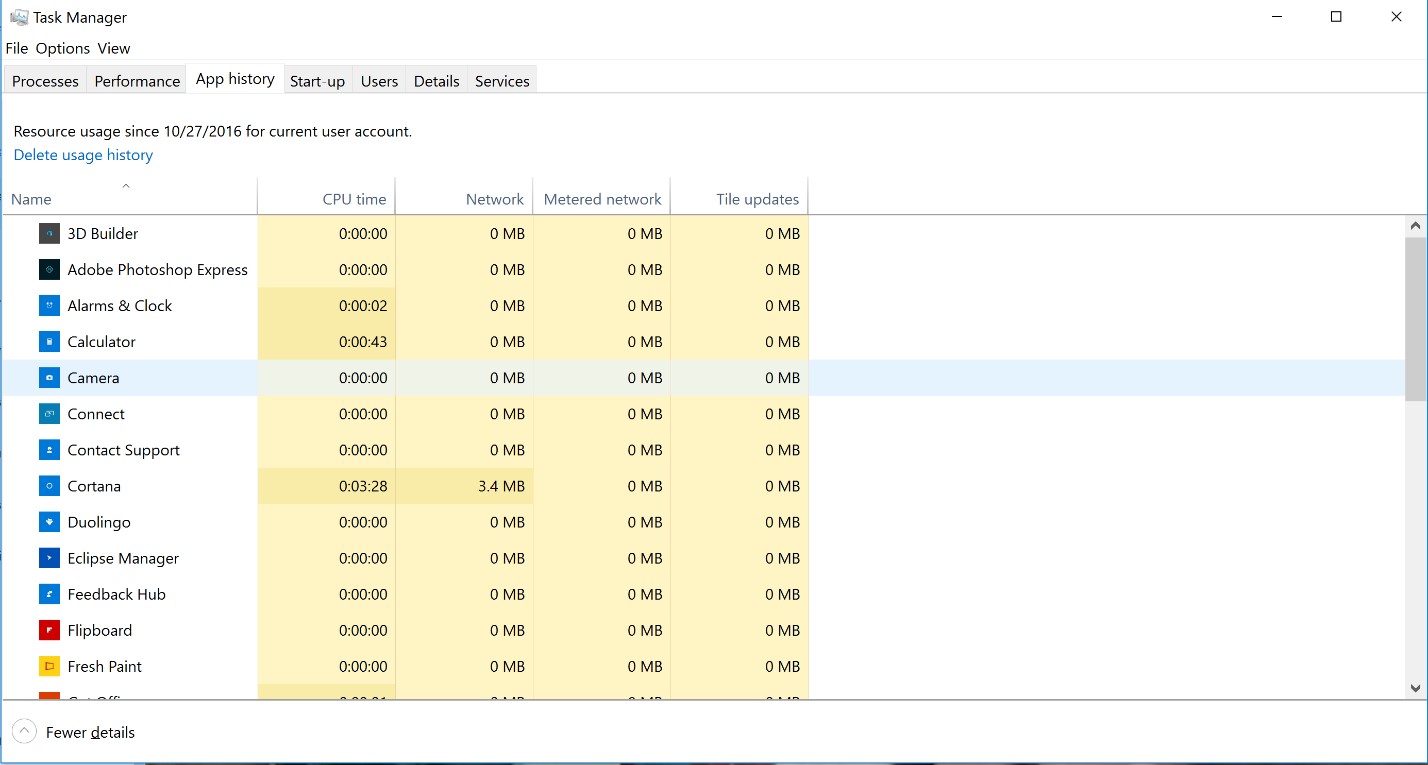Select the Contact Support row name
Viewport: 1428px width, 765px height.
pos(124,449)
